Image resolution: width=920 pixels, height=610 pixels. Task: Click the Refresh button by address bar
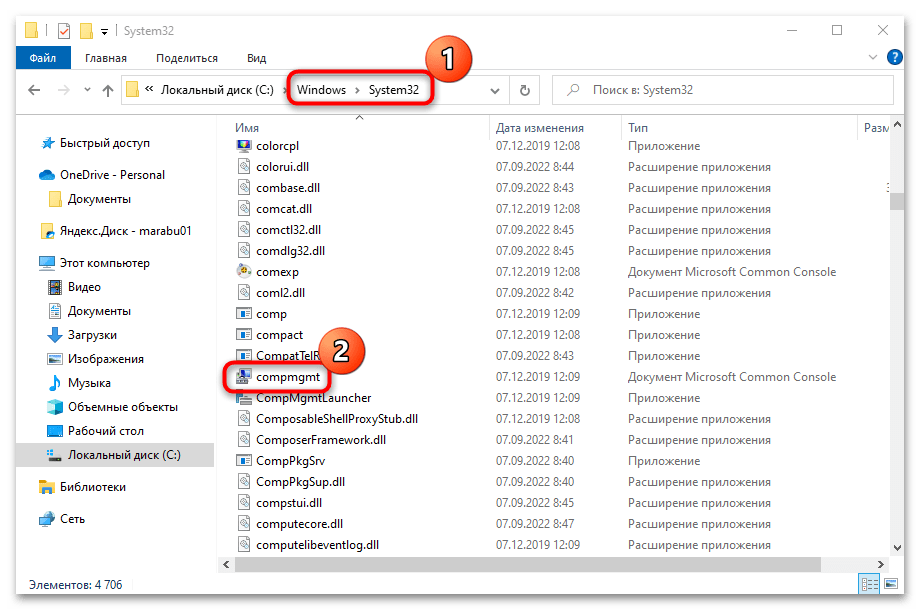[x=524, y=91]
